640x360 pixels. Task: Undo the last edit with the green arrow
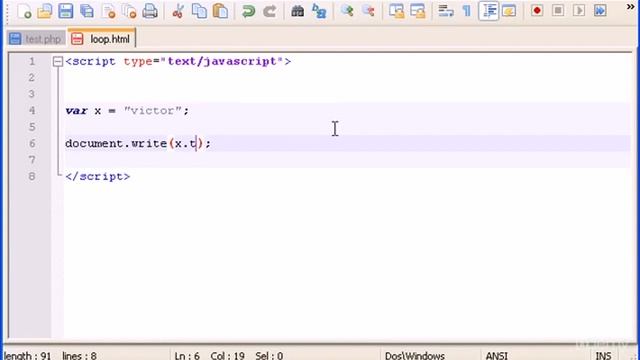pyautogui.click(x=248, y=11)
